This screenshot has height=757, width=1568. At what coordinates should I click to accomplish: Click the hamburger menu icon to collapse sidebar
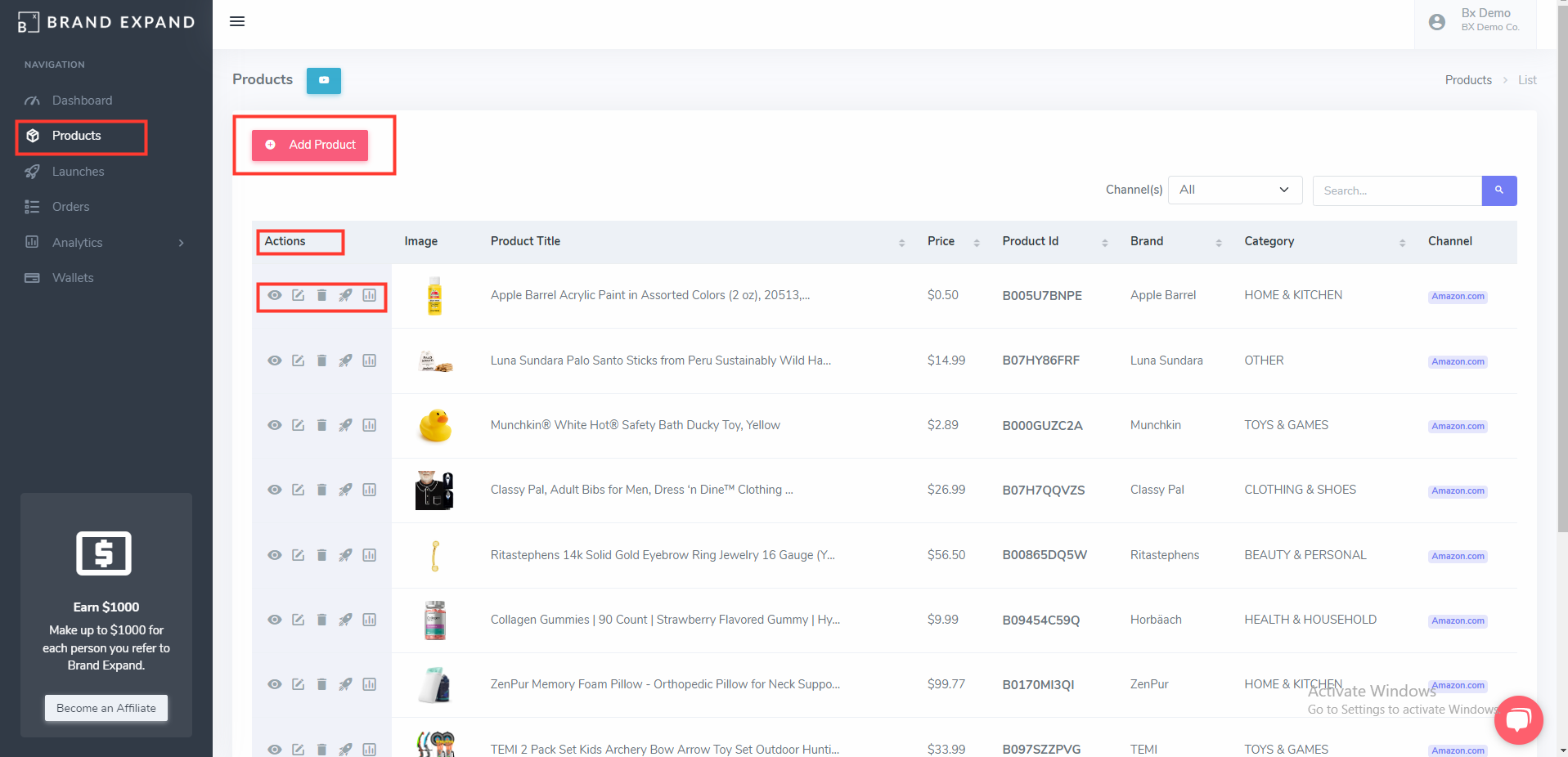[237, 21]
